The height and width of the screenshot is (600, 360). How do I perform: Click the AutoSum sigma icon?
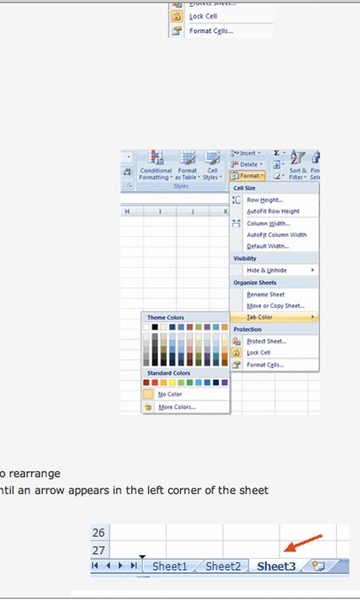pyautogui.click(x=276, y=153)
